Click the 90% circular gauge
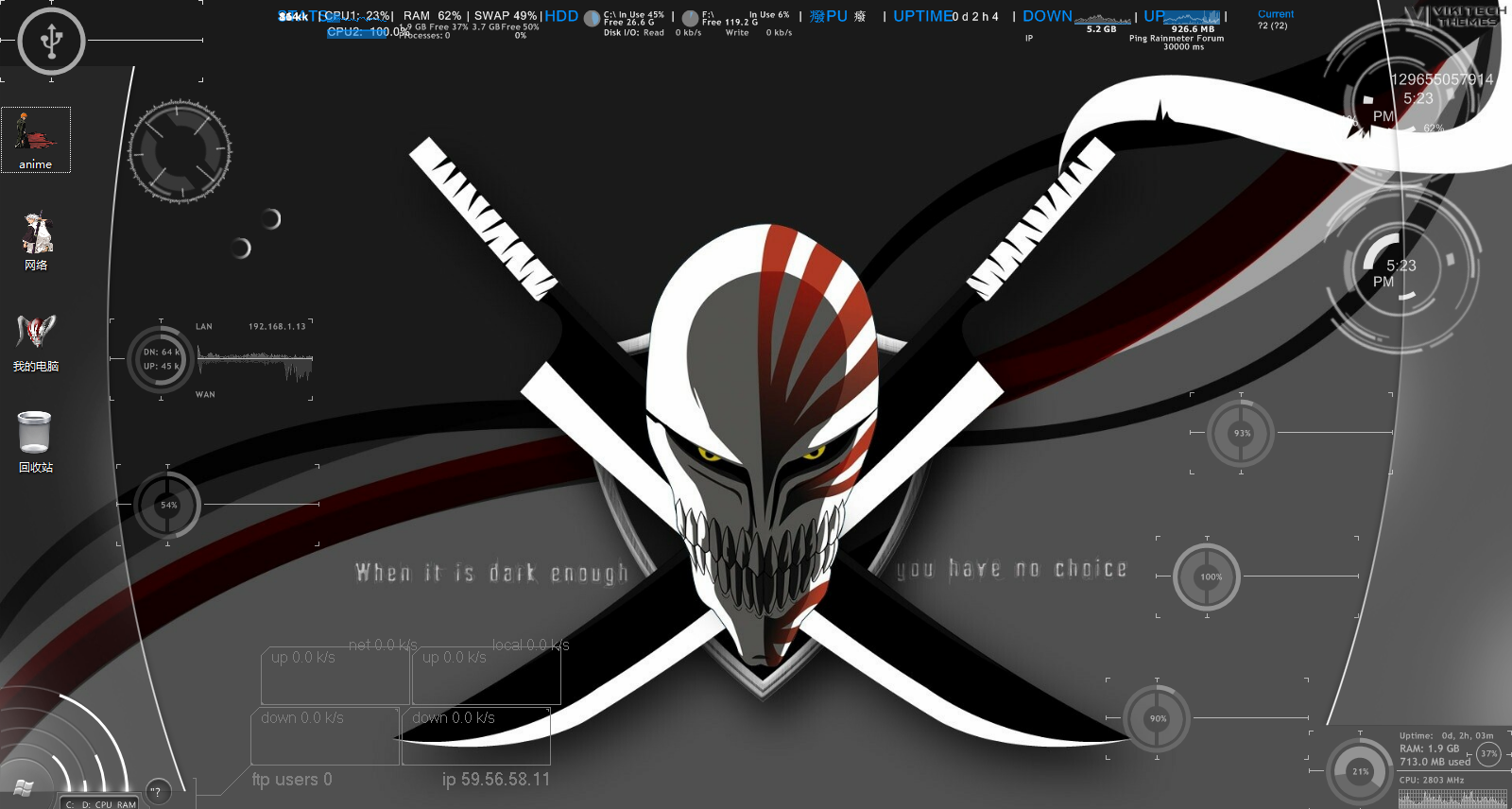 tap(1157, 718)
